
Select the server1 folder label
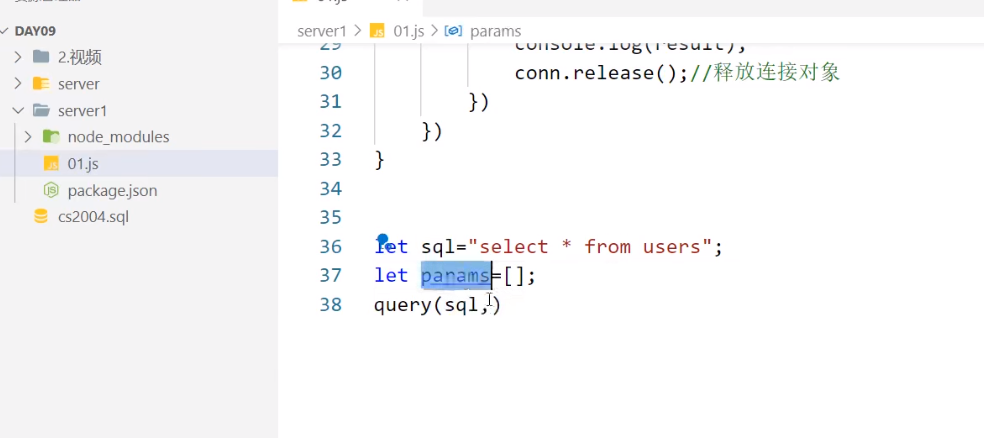coord(82,110)
